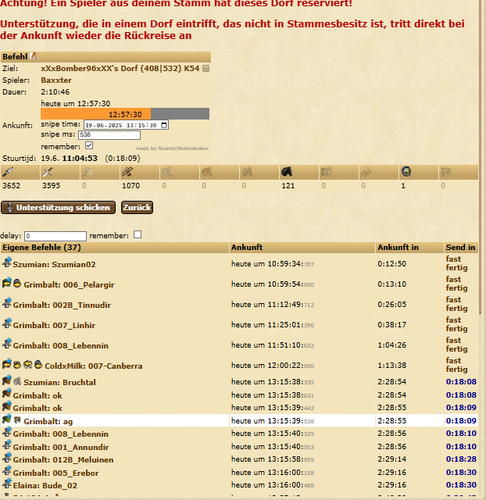486x500 pixels.
Task: Focus the delay input field
Action: tap(55, 236)
